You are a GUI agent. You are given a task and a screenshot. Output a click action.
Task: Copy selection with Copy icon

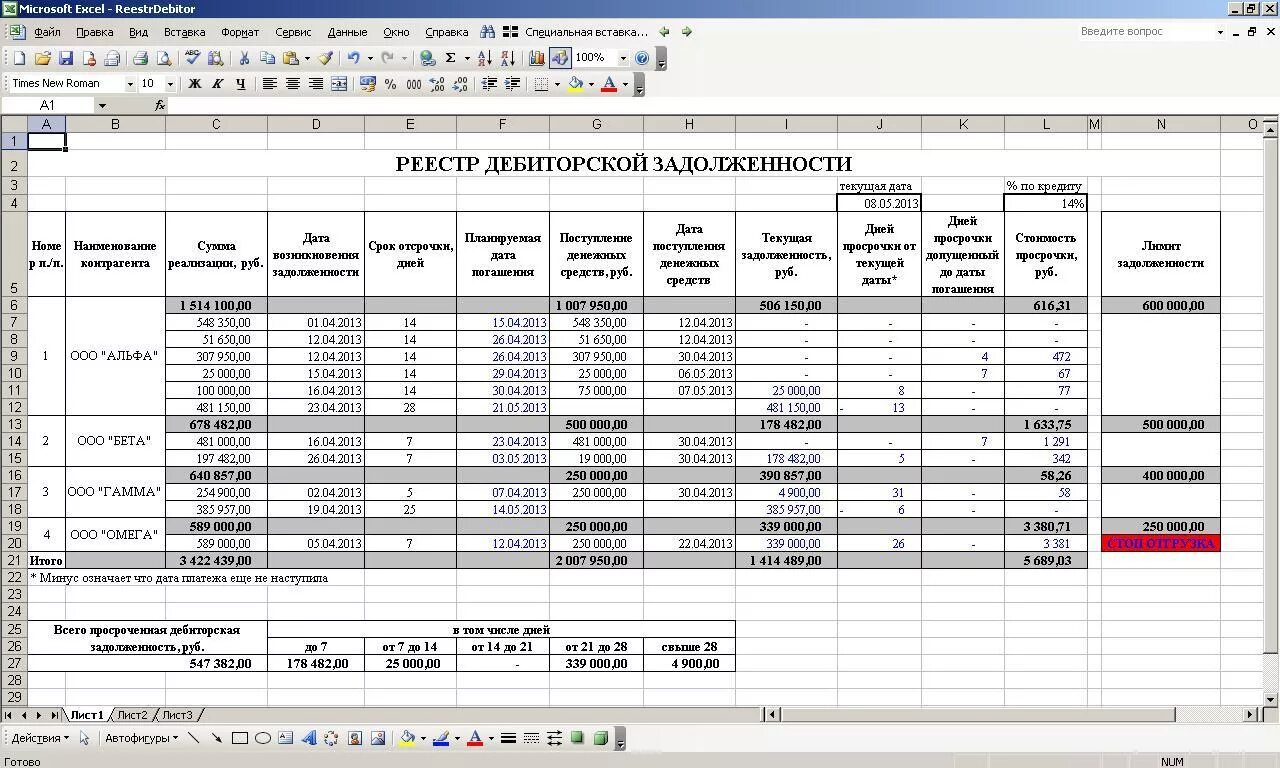tap(266, 57)
